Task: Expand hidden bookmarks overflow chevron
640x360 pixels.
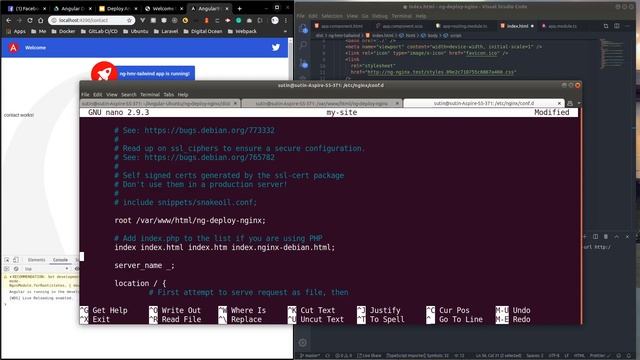Action: 285,31
